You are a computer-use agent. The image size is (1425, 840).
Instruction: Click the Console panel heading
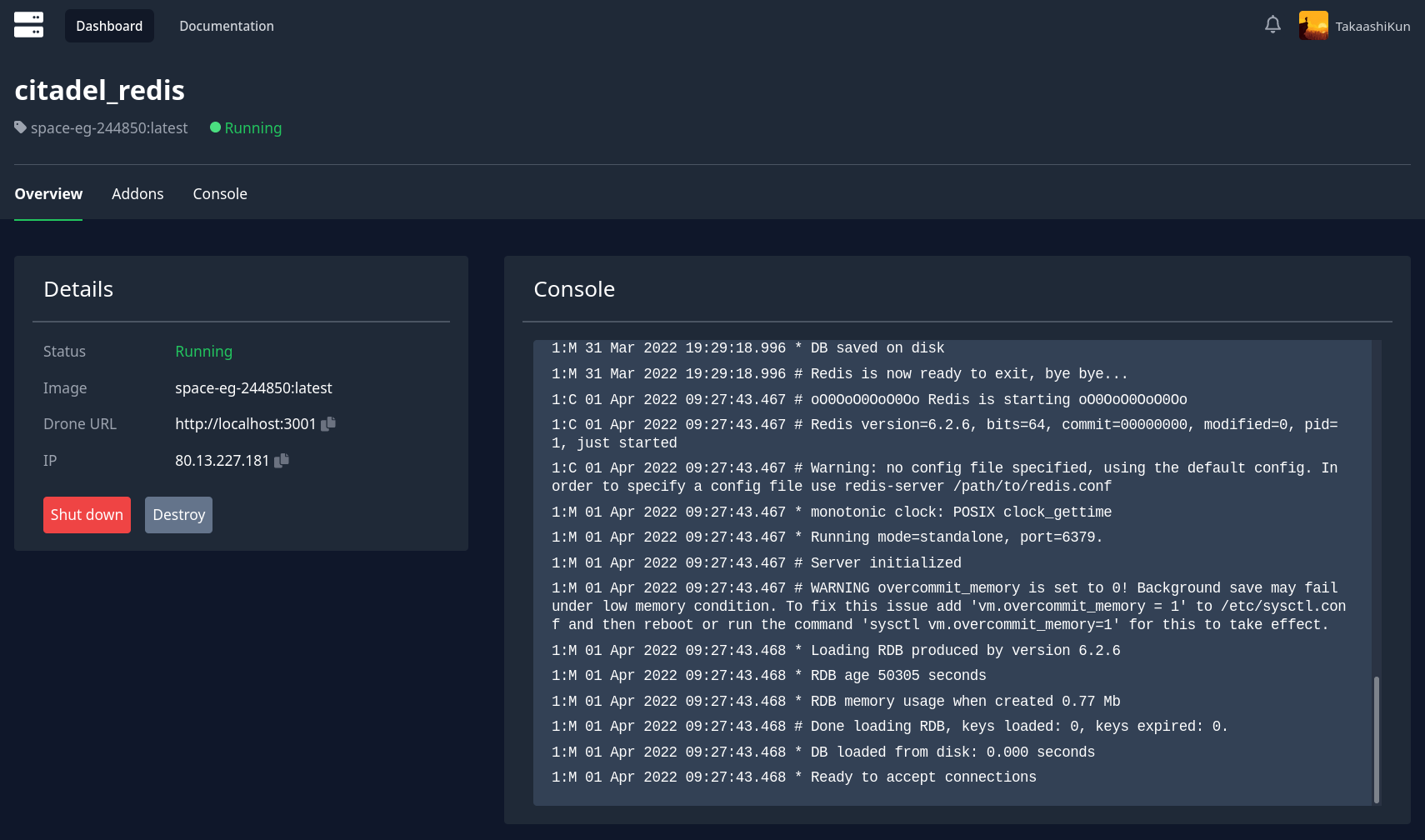[x=574, y=289]
